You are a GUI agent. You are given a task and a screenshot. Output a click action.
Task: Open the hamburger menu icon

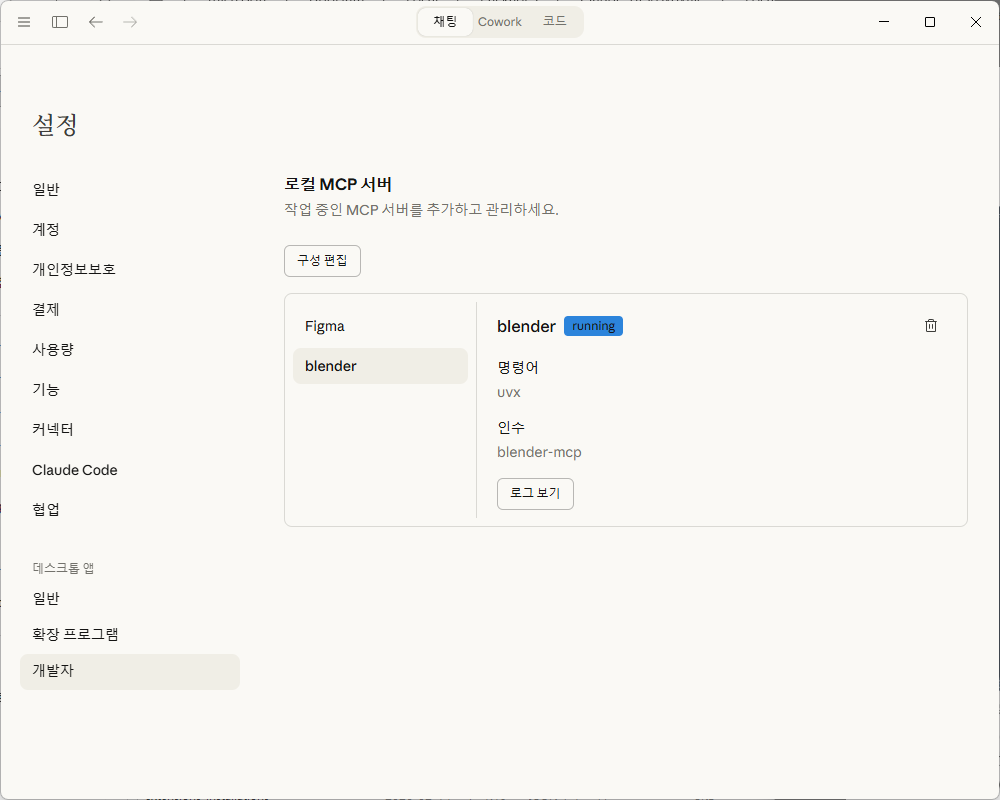coord(24,22)
